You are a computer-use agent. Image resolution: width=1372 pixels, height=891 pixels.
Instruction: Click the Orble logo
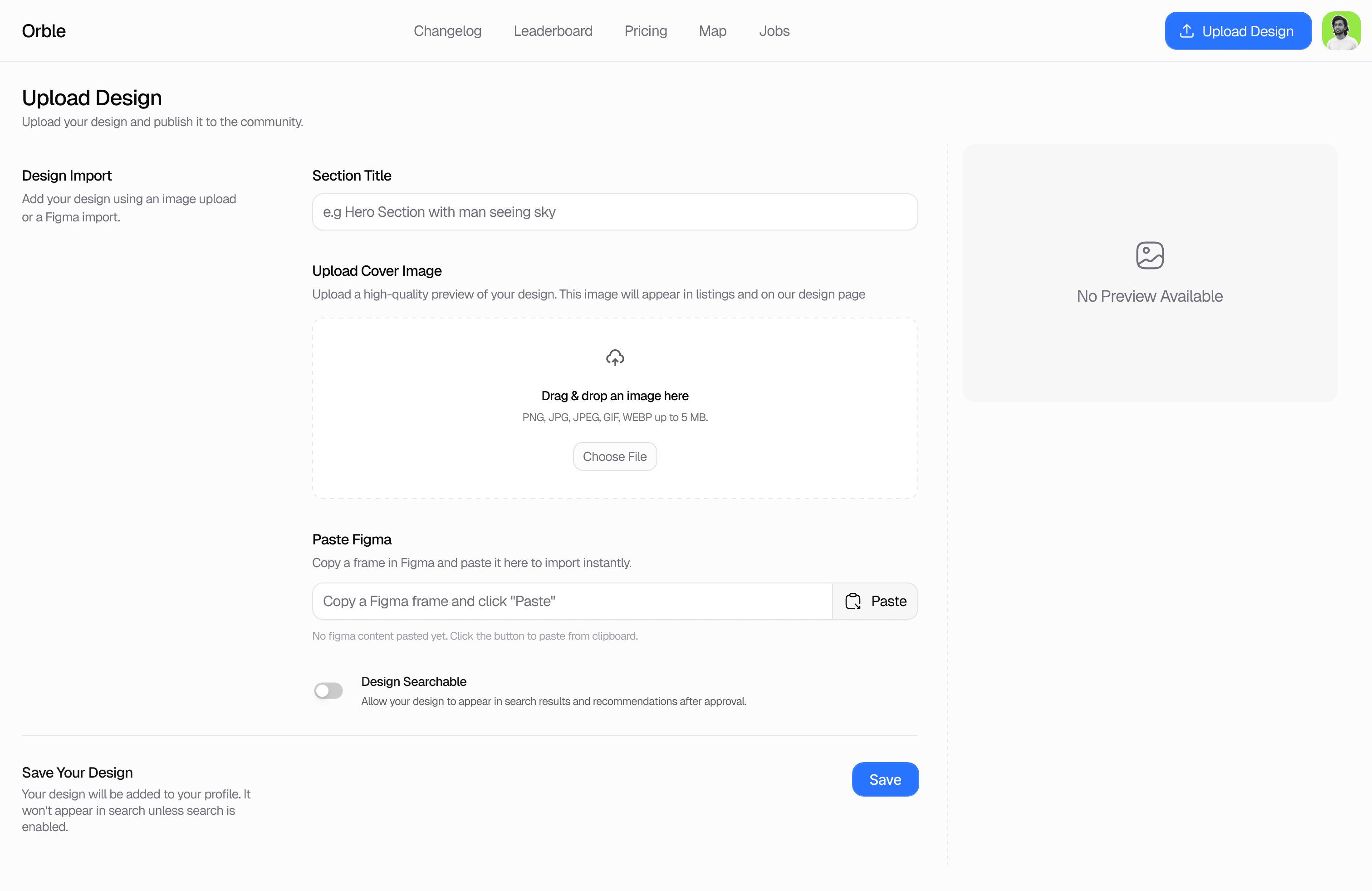point(44,31)
